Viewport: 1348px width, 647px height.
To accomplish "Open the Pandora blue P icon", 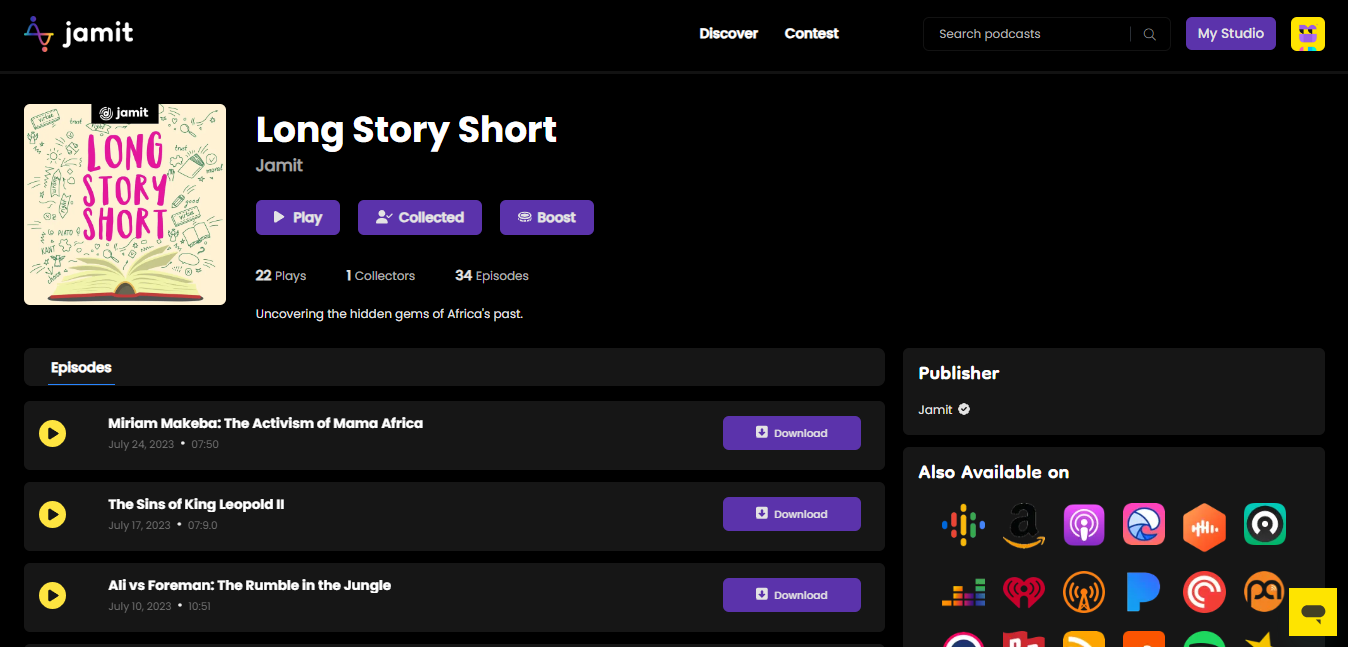I will pos(1143,592).
